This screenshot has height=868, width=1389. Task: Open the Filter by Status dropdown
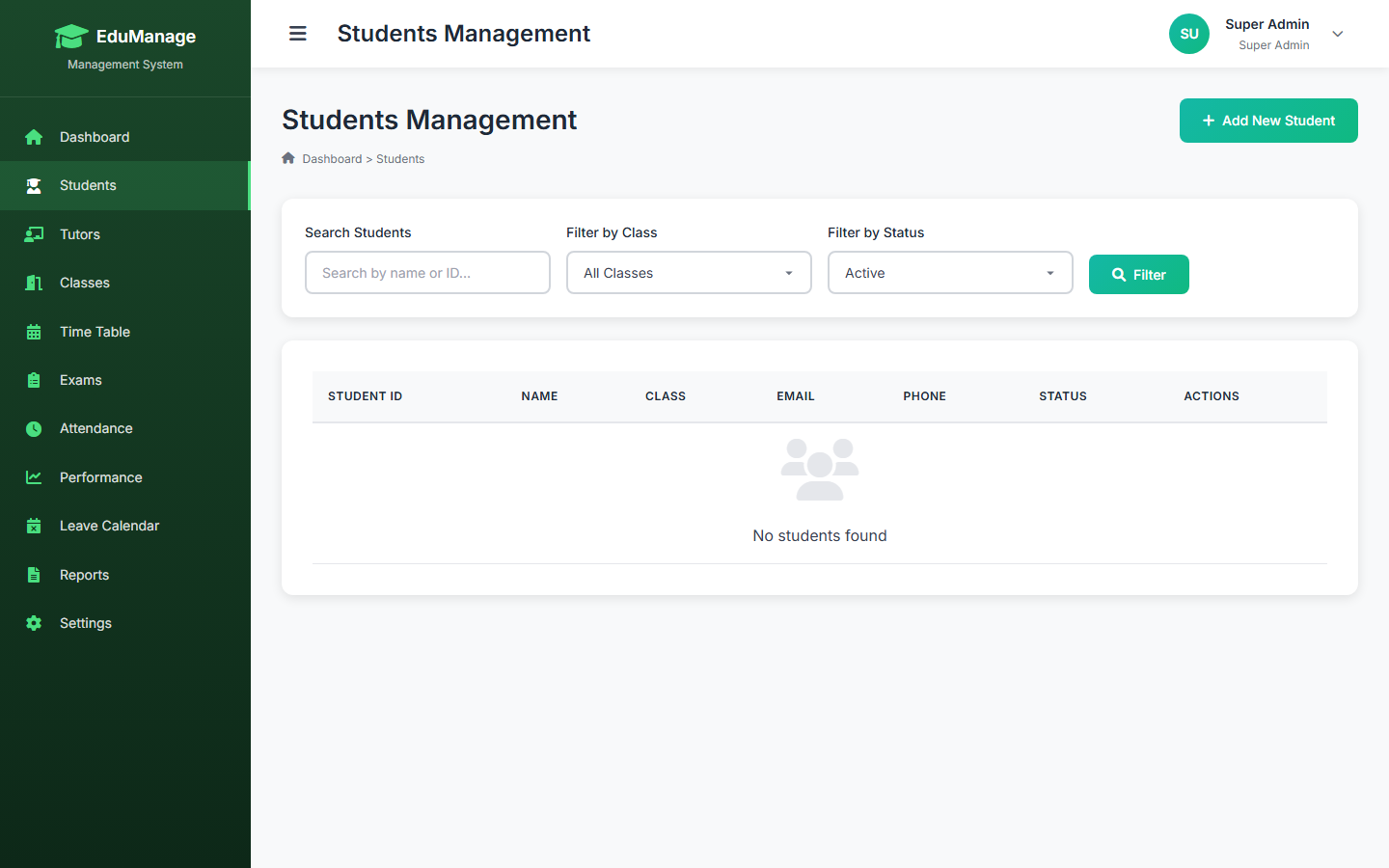pyautogui.click(x=950, y=273)
